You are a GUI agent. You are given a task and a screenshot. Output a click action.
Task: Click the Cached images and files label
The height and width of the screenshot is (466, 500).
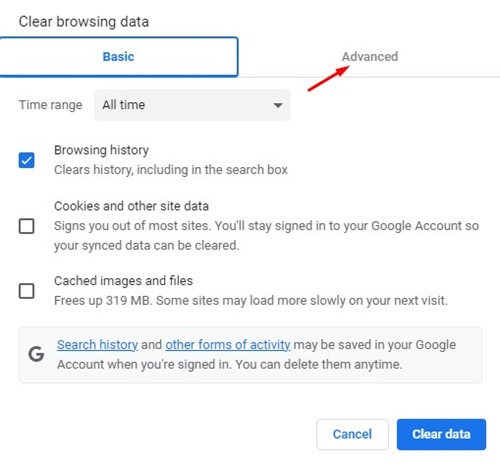click(x=123, y=281)
